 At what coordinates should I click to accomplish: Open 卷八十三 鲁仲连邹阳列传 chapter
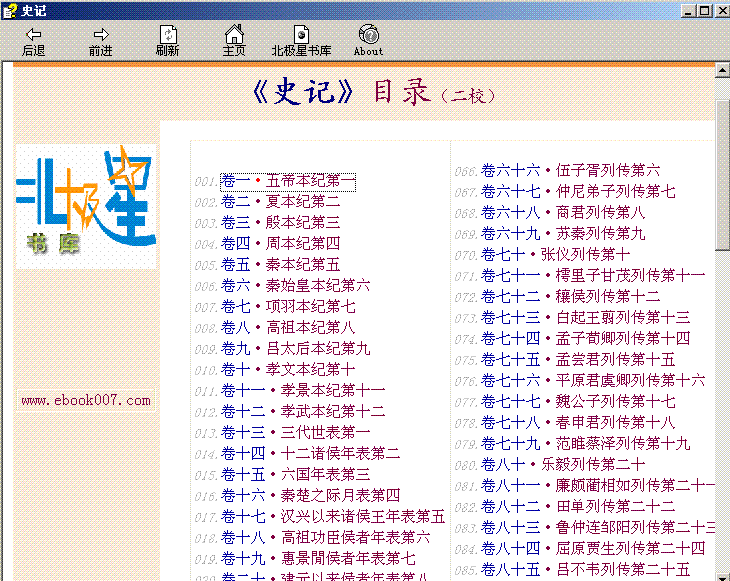tap(598, 527)
